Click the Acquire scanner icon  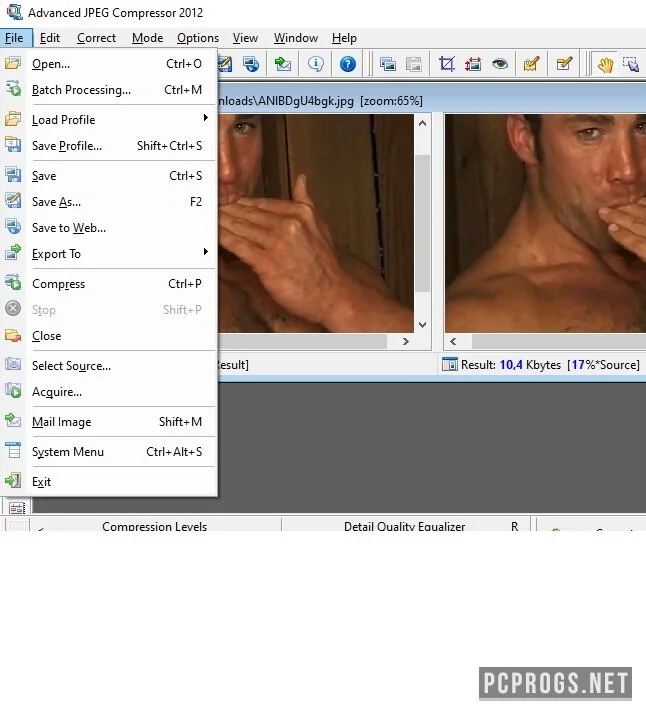pyautogui.click(x=13, y=391)
